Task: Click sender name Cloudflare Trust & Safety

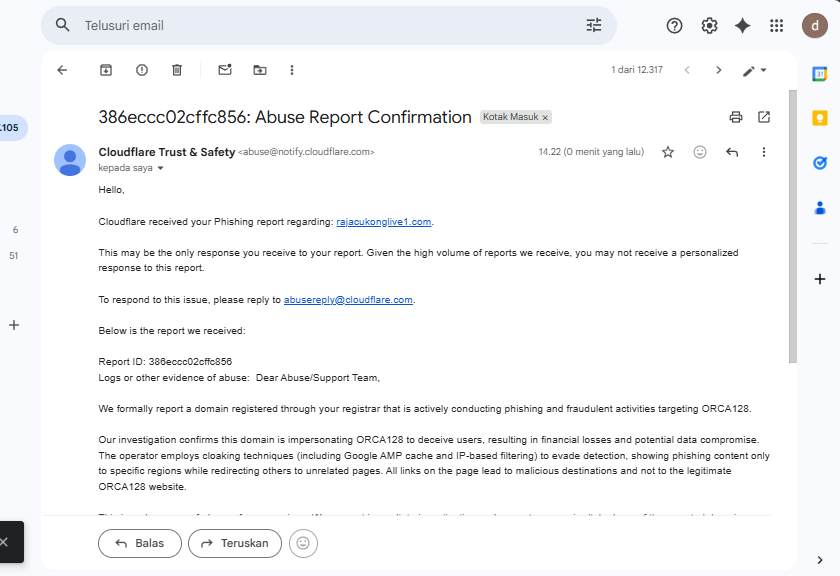Action: pyautogui.click(x=167, y=152)
